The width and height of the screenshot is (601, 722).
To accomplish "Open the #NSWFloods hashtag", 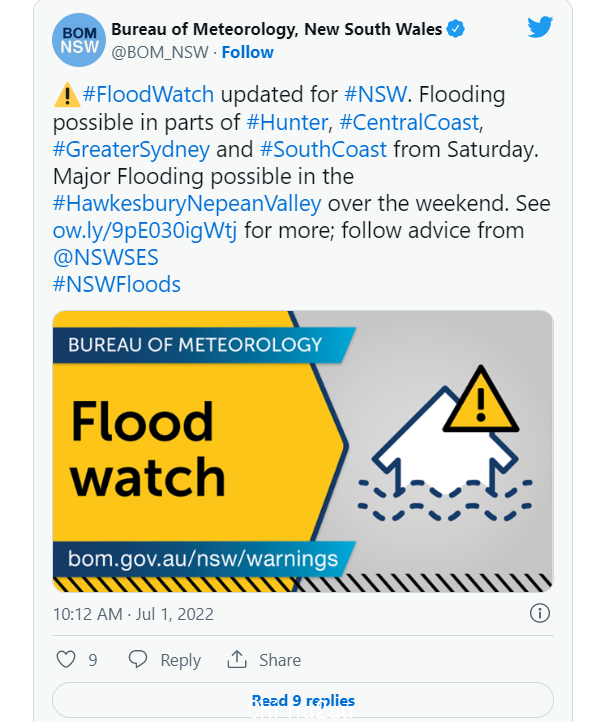I will coord(117,284).
